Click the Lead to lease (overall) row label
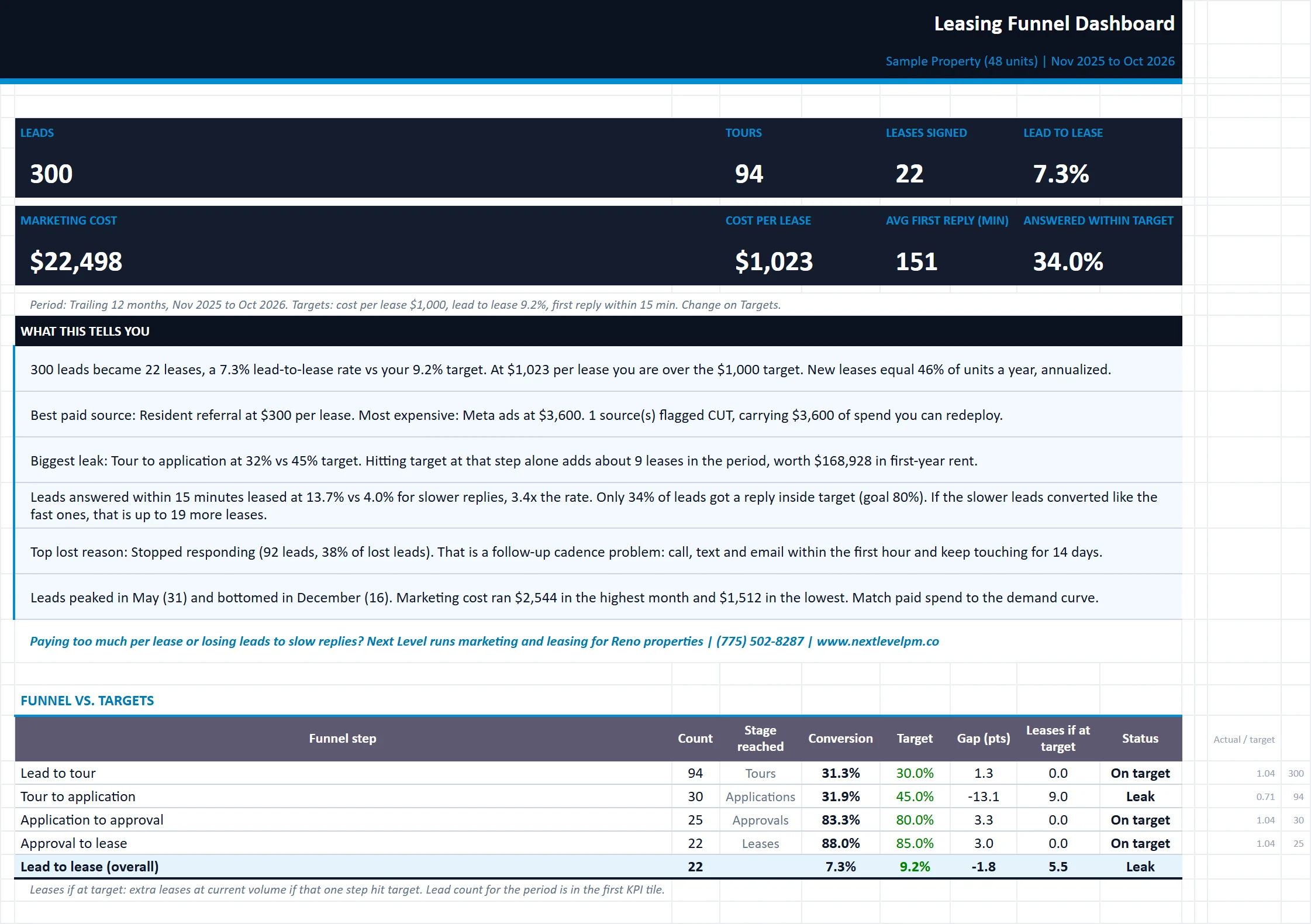 [89, 867]
